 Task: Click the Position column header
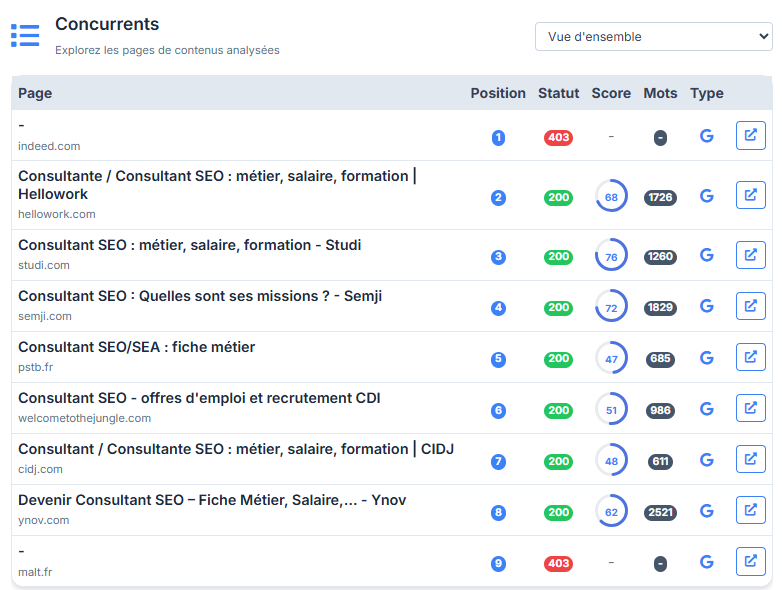[498, 93]
